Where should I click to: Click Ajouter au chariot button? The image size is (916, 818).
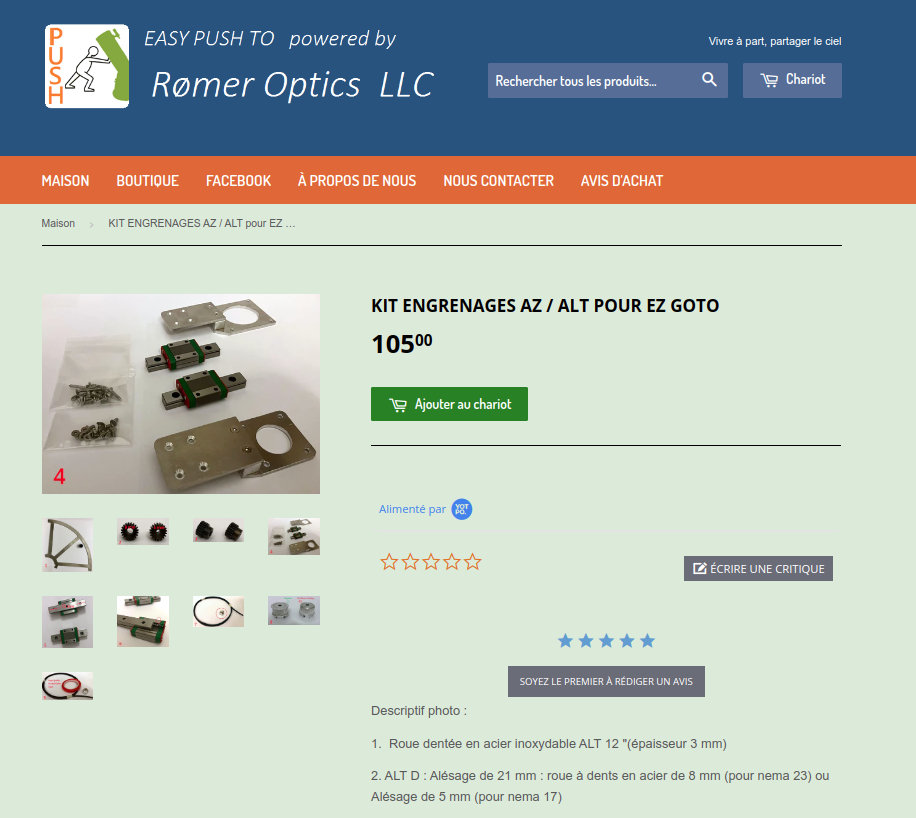pos(449,404)
